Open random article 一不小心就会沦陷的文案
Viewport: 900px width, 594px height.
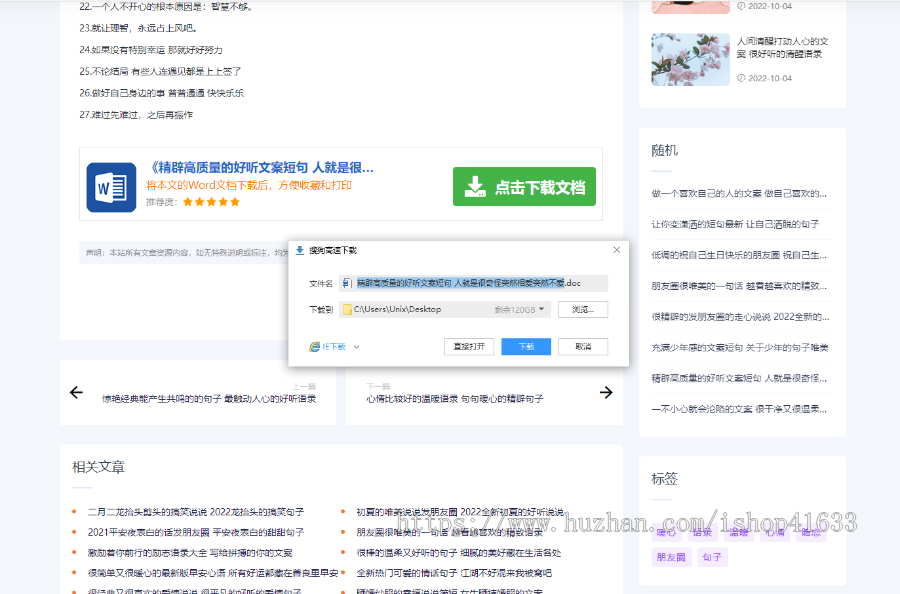(x=739, y=409)
